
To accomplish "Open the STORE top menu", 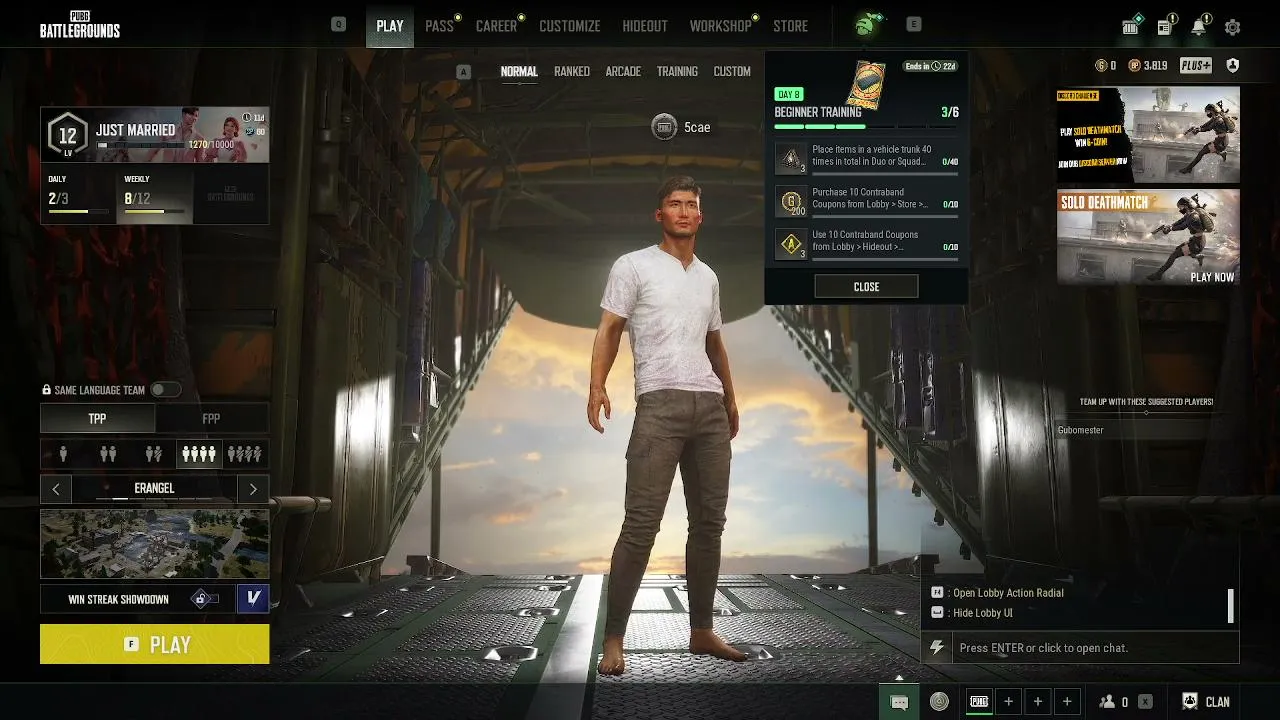I will 790,26.
